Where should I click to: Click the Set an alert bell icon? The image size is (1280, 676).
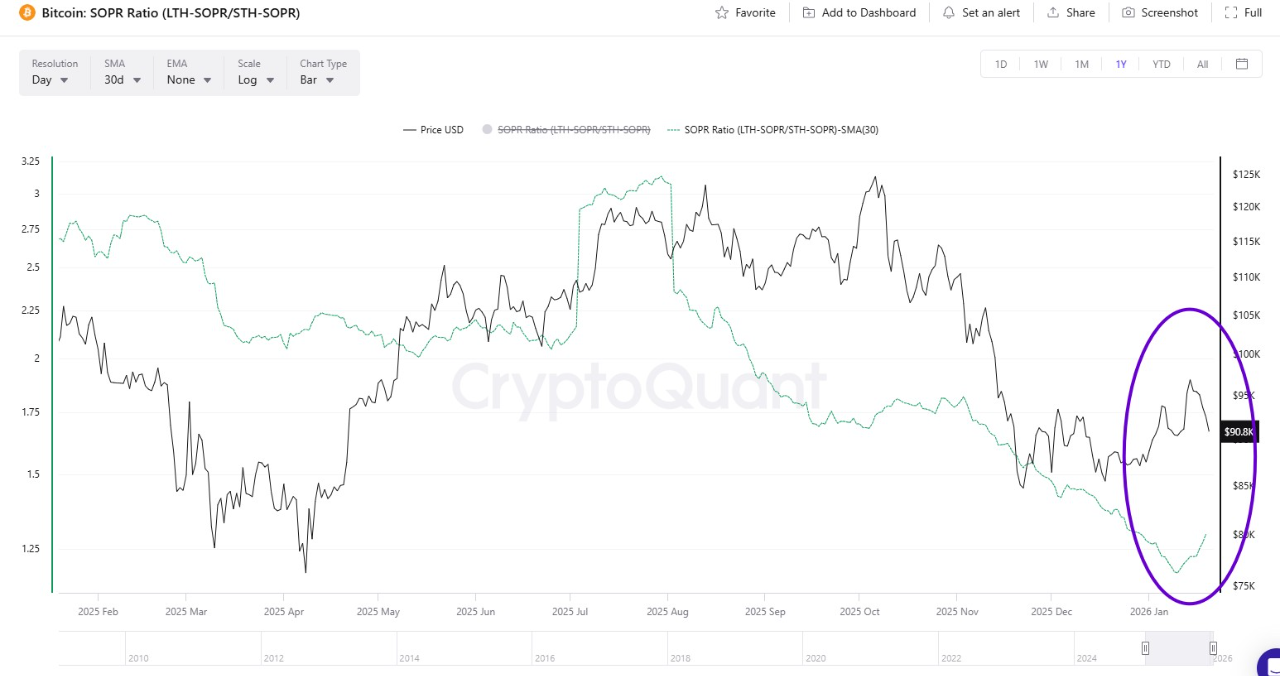coord(948,12)
